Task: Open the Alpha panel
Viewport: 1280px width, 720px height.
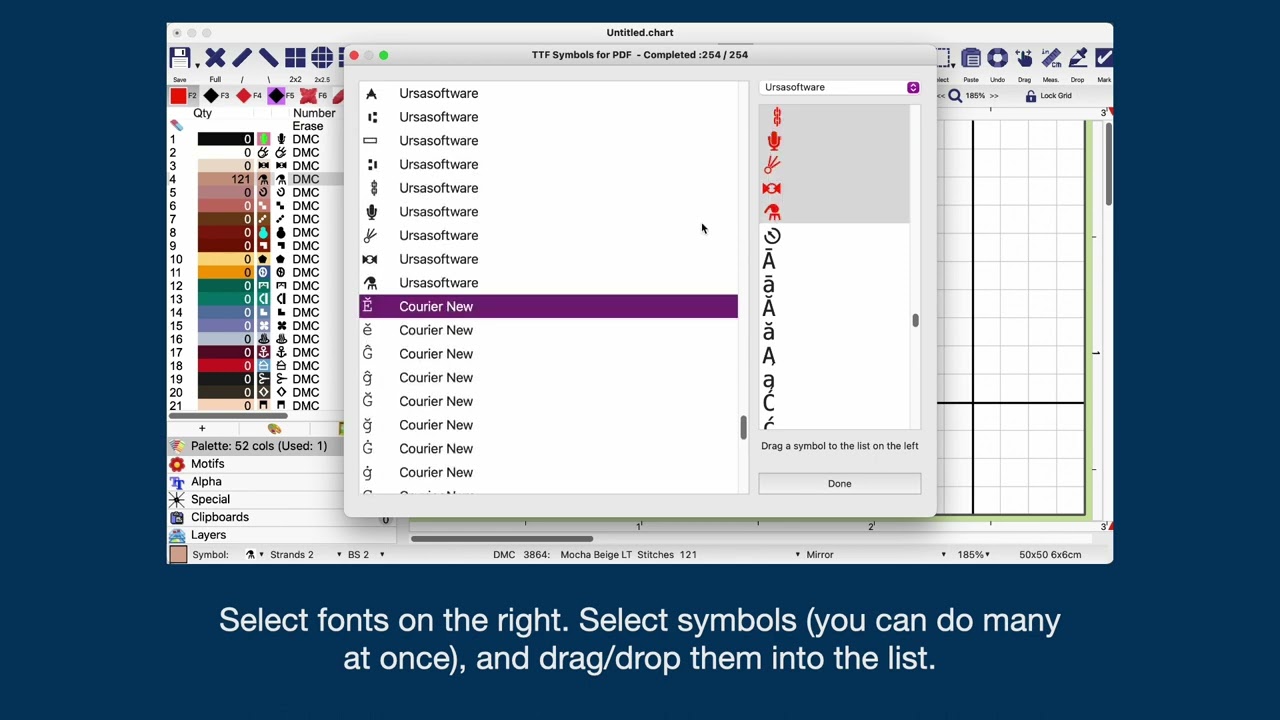Action: [x=256, y=482]
